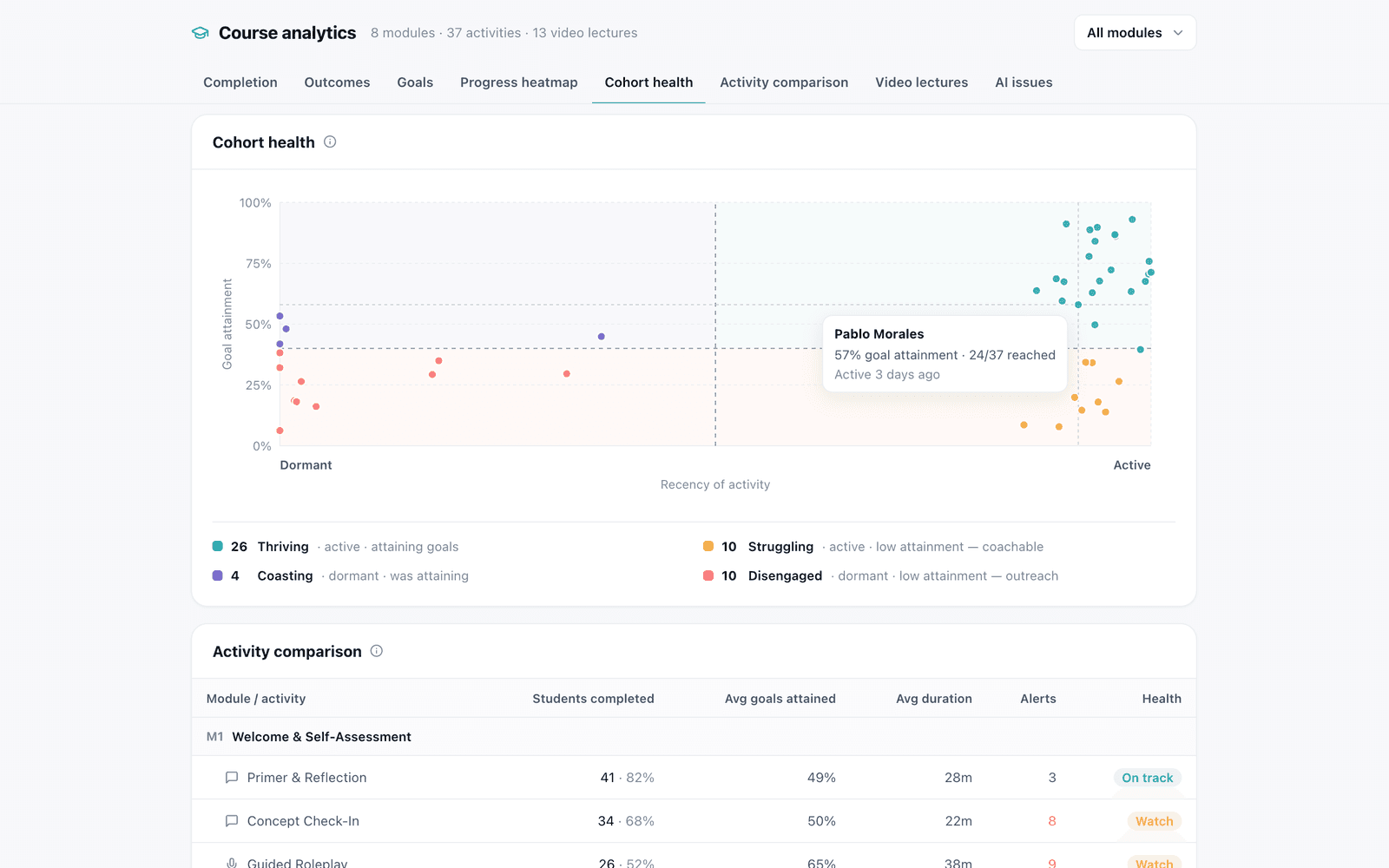Click the Module / activity column header

[x=256, y=699]
